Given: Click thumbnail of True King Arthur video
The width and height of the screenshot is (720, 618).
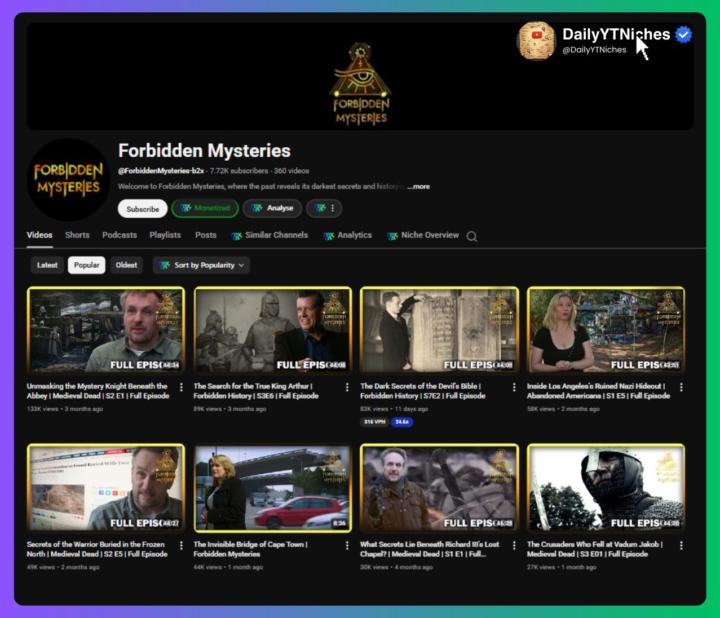Looking at the screenshot, I should (x=273, y=330).
